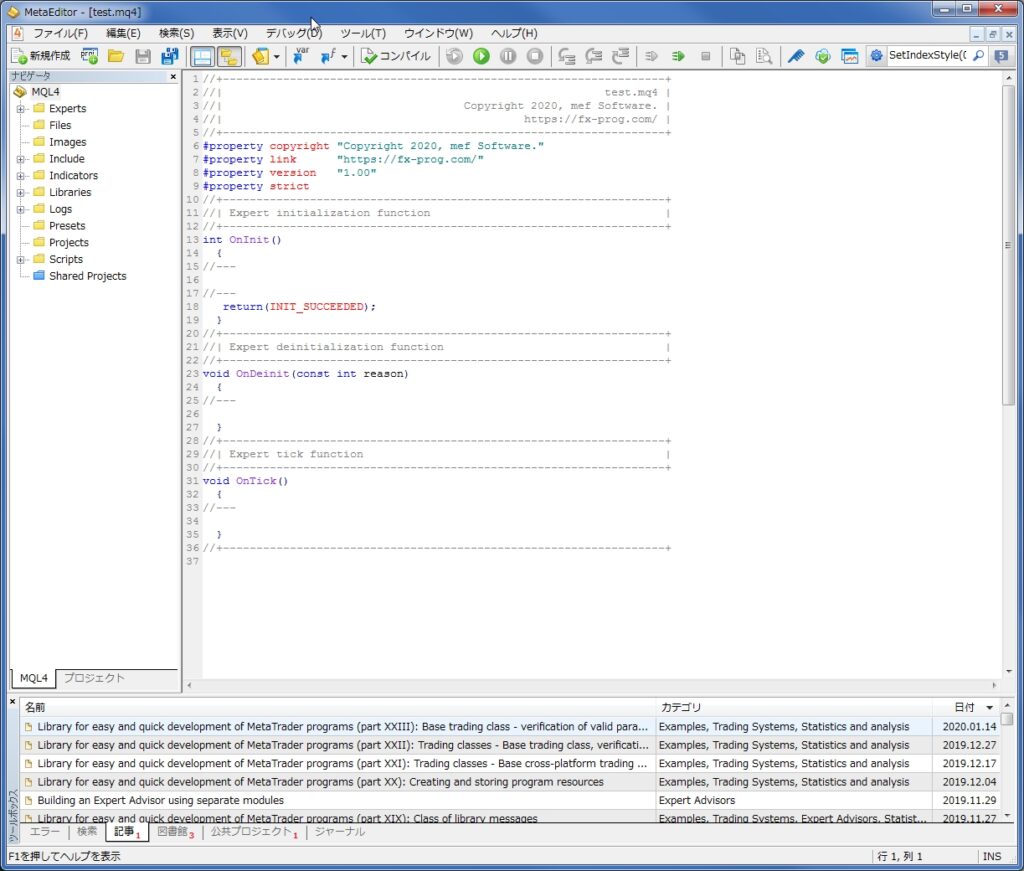
Task: Click the 新規作成 (New) toolbar button
Action: 41,56
